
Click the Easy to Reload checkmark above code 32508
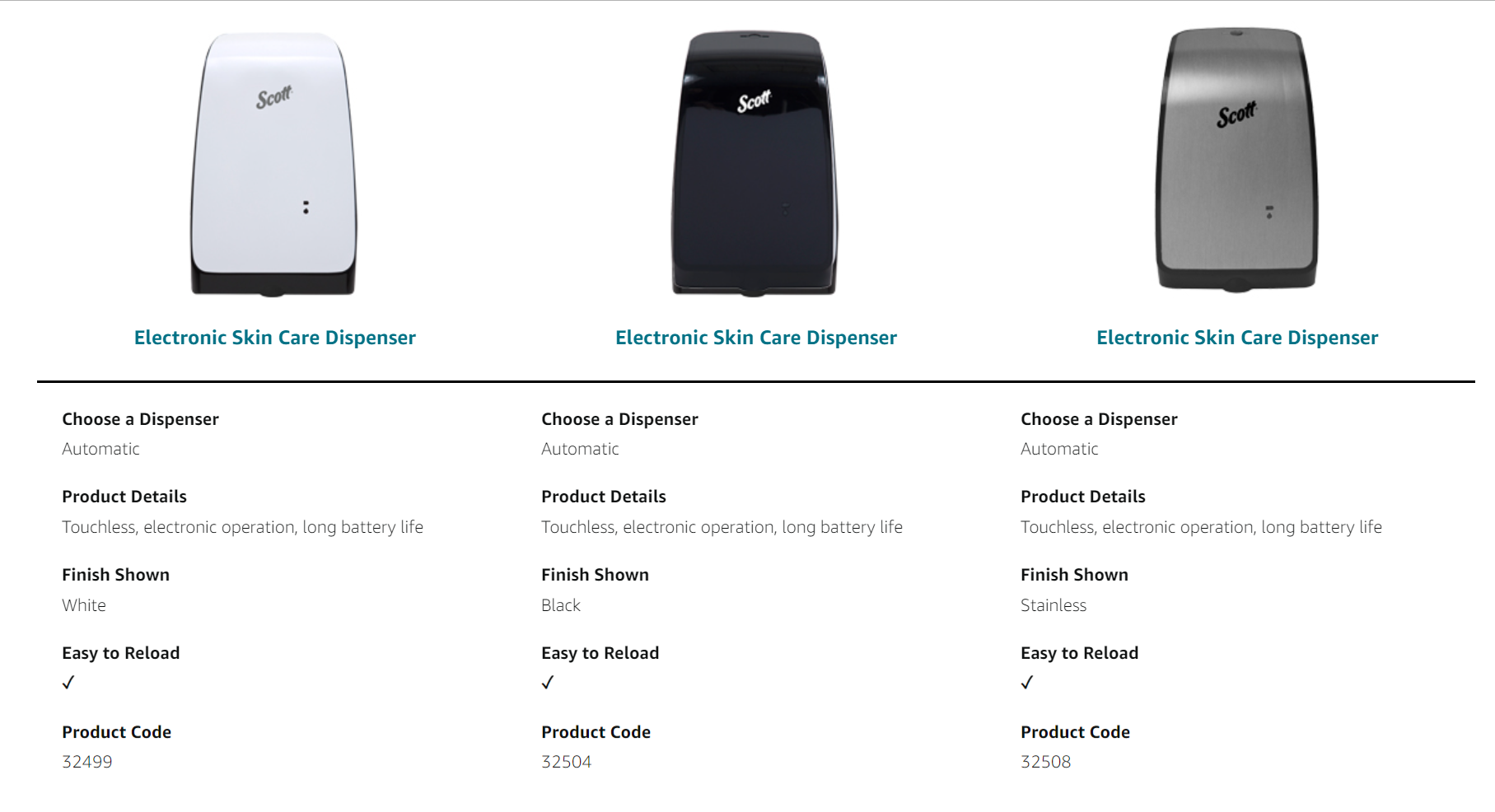coord(1027,683)
